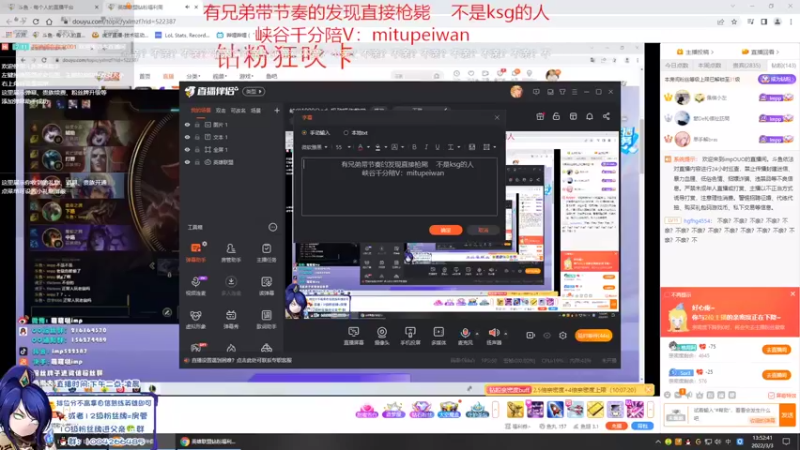The width and height of the screenshot is (800, 450).
Task: Open the 视频连麦 tool
Action: tap(195, 286)
